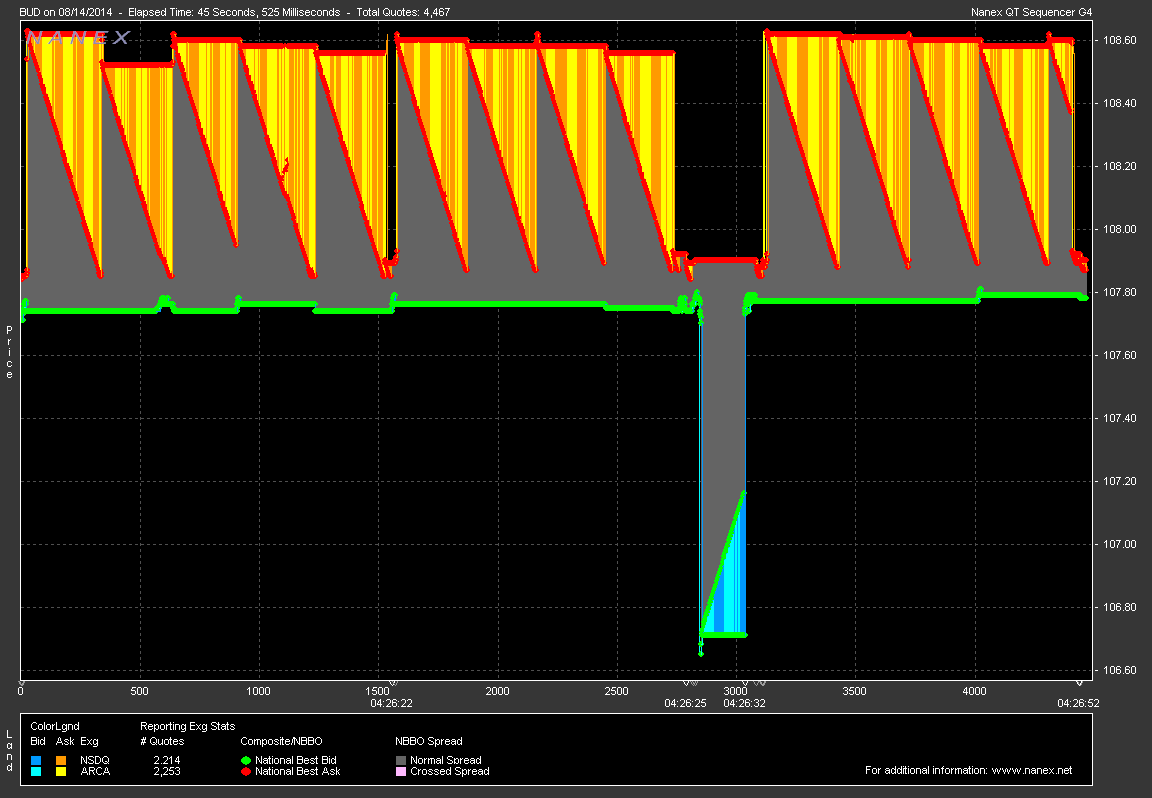Click the 2000 tick on the x-axis
1152x798 pixels.
(x=497, y=691)
